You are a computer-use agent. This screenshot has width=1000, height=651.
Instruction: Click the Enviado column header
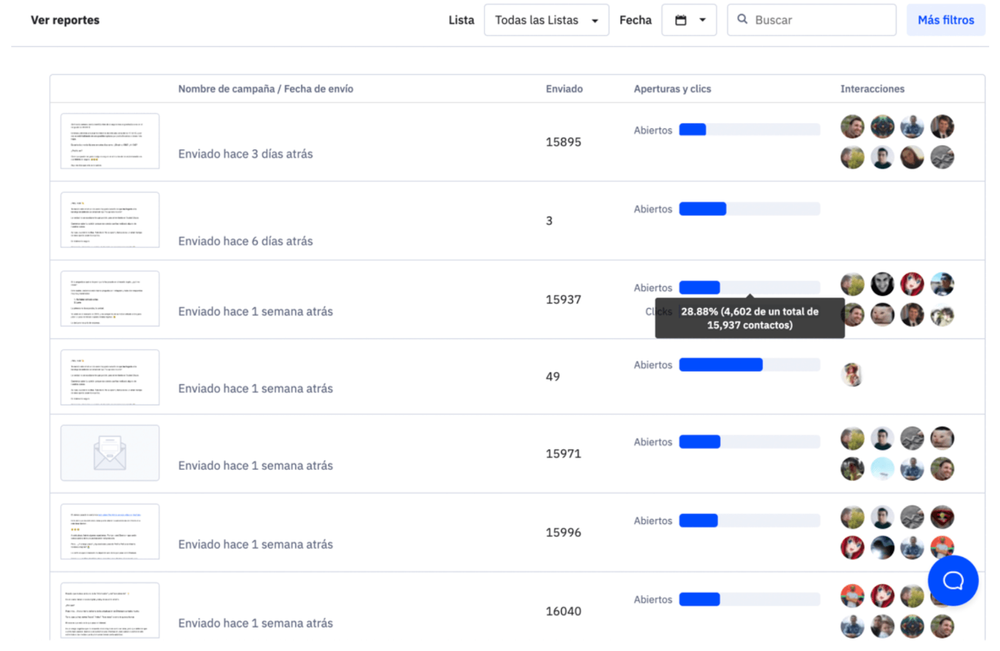pos(564,89)
